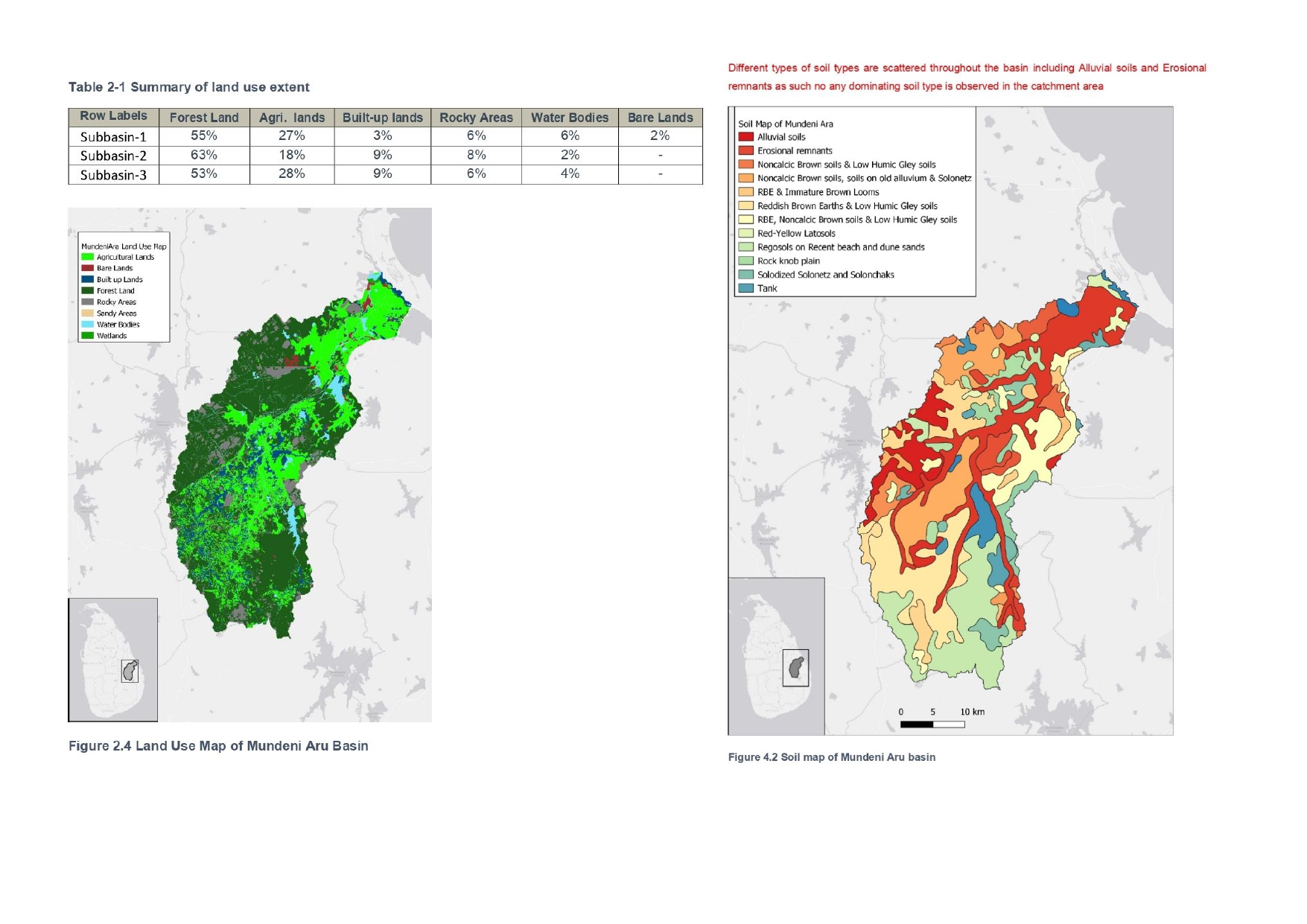Click the 10 km scale bar

(932, 724)
